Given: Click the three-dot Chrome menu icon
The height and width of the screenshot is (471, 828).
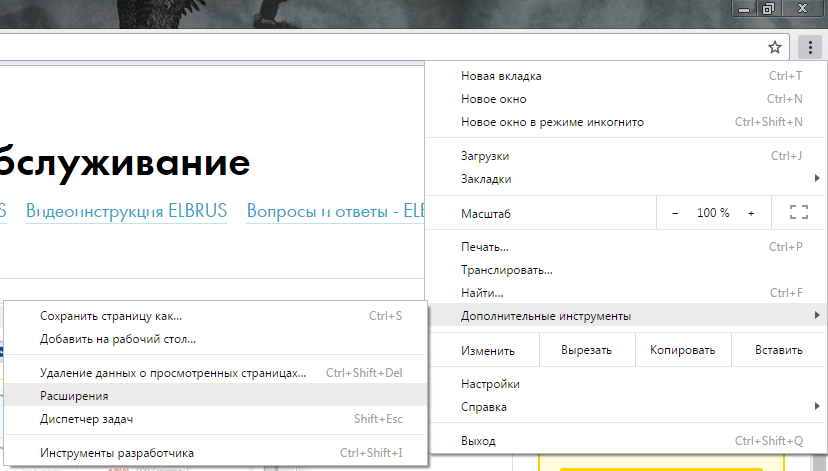Looking at the screenshot, I should tap(808, 47).
